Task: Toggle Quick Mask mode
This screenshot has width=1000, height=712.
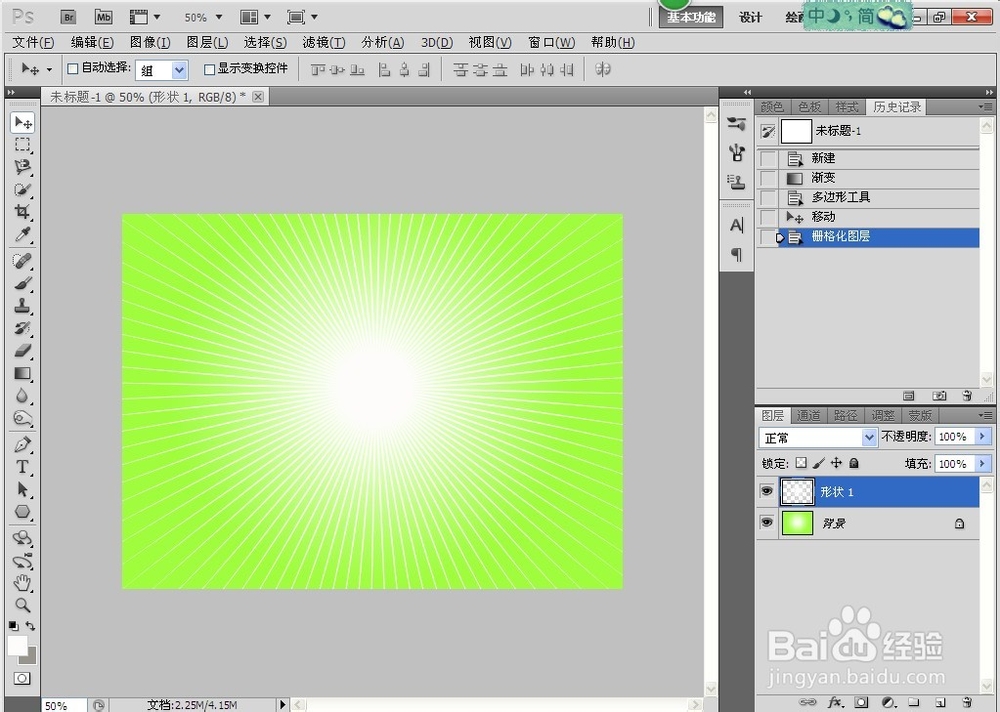Action: 22,678
